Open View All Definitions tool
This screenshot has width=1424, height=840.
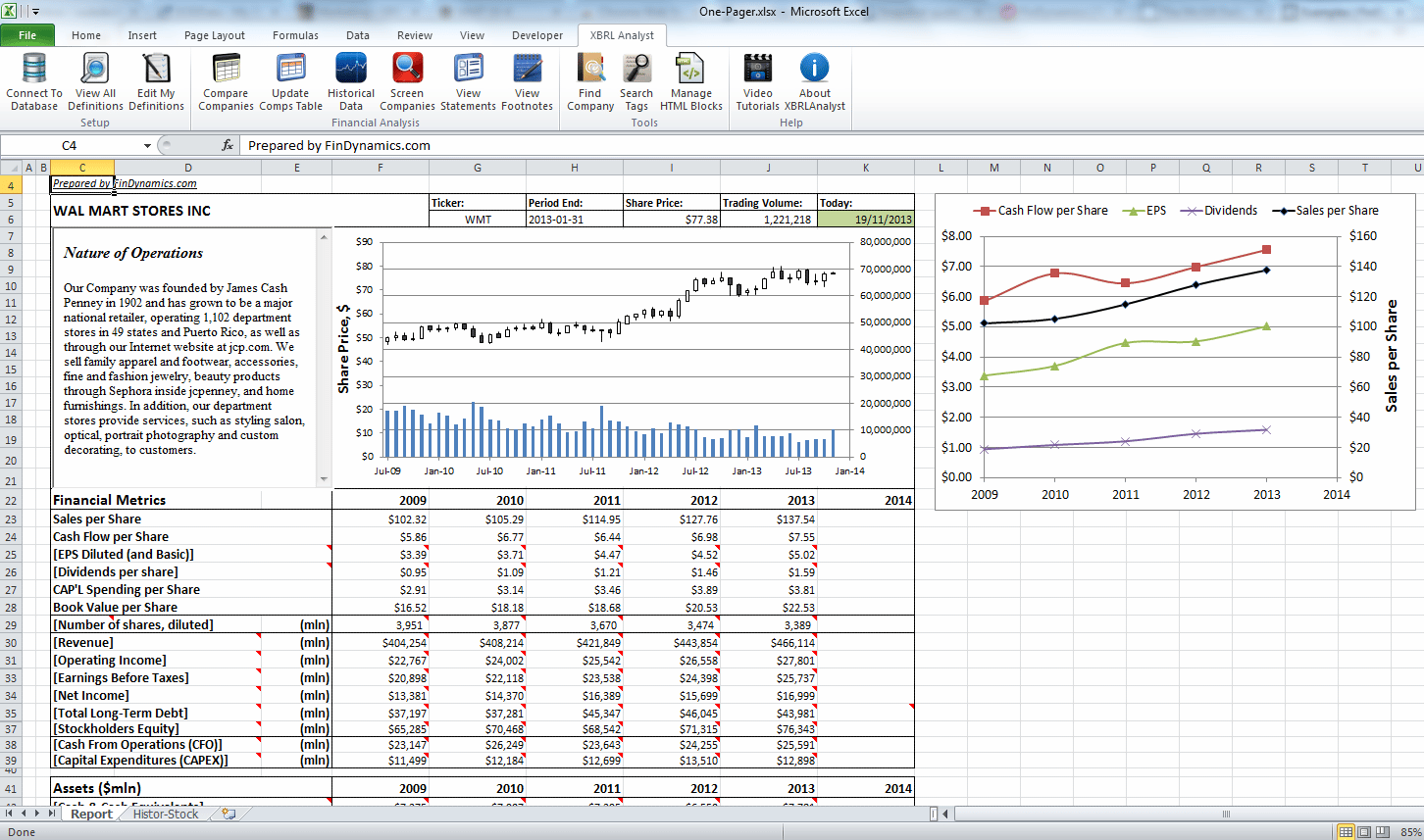coord(95,80)
